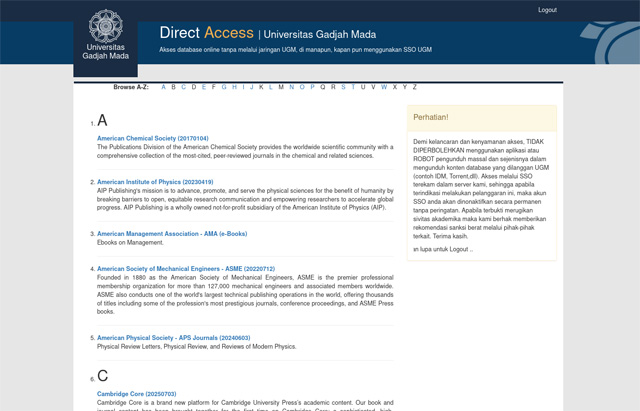Jump to letter G in Browse A-Z

pyautogui.click(x=224, y=87)
